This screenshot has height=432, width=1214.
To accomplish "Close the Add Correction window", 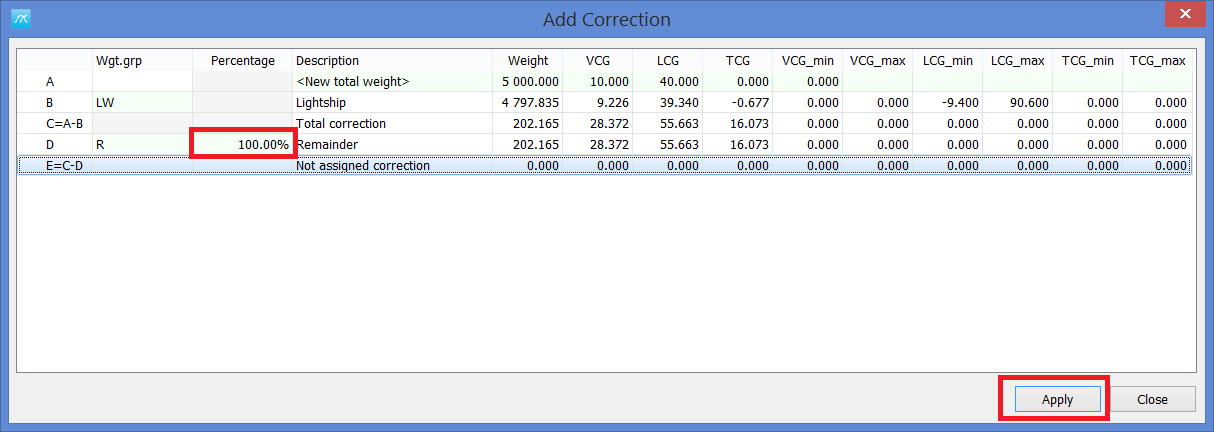I will [1184, 14].
